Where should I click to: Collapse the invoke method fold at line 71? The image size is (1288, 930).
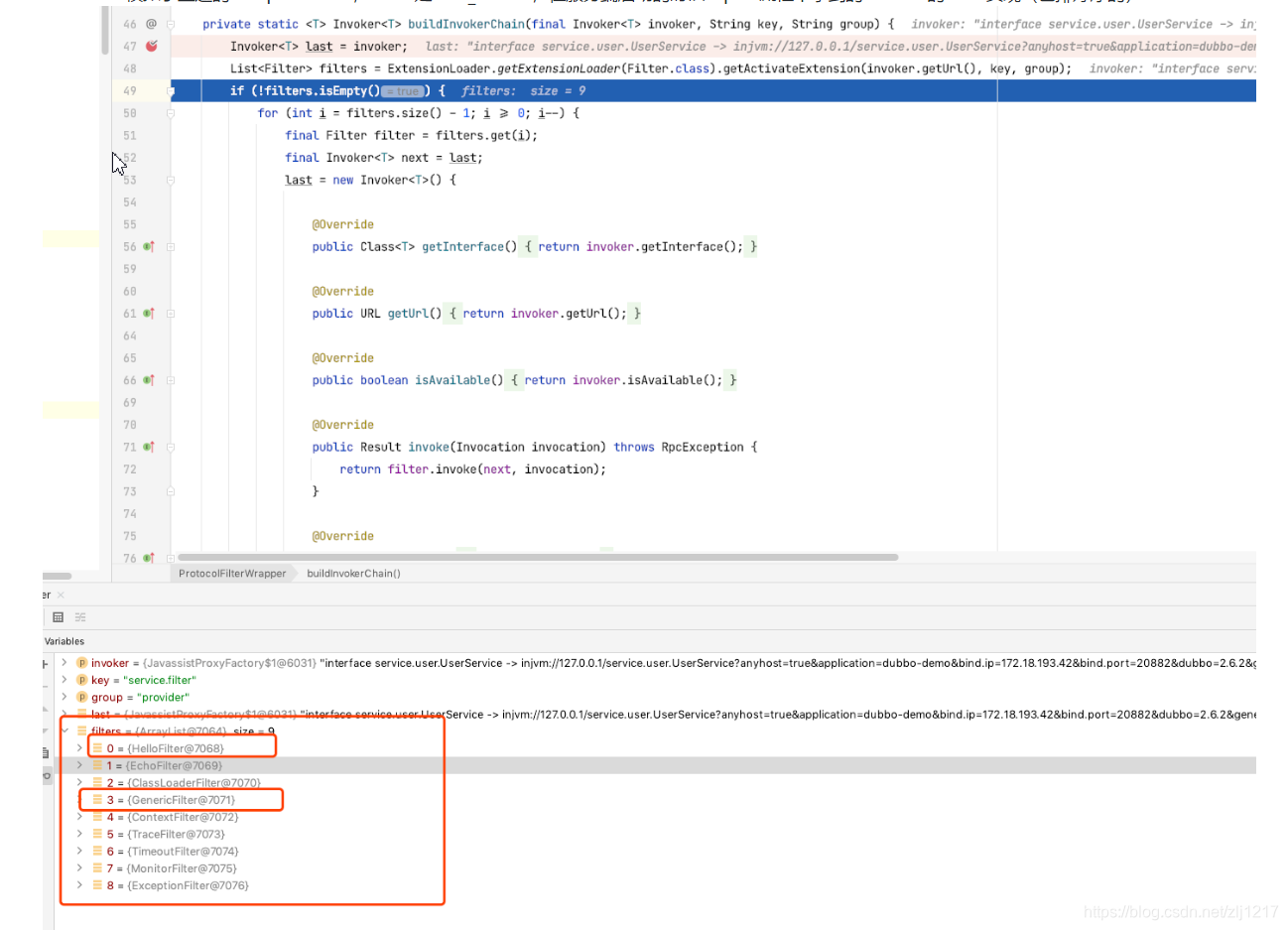[x=171, y=447]
